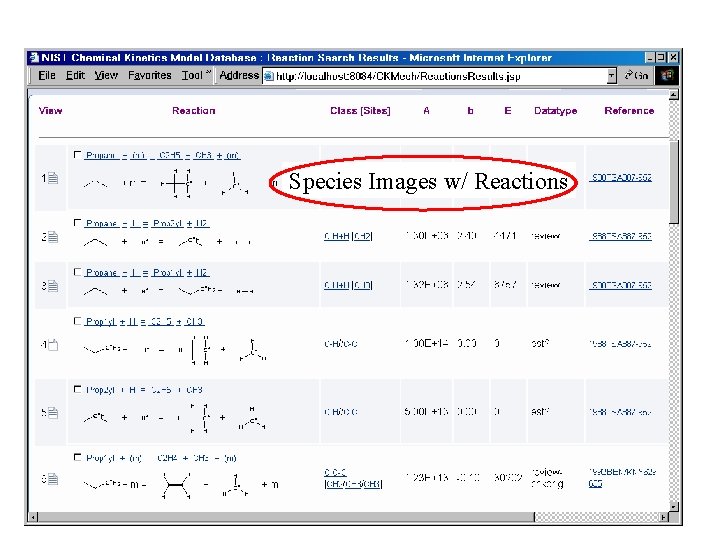Tick checkbox for row 2 Propane reaction
The image size is (720, 540).
77,223
